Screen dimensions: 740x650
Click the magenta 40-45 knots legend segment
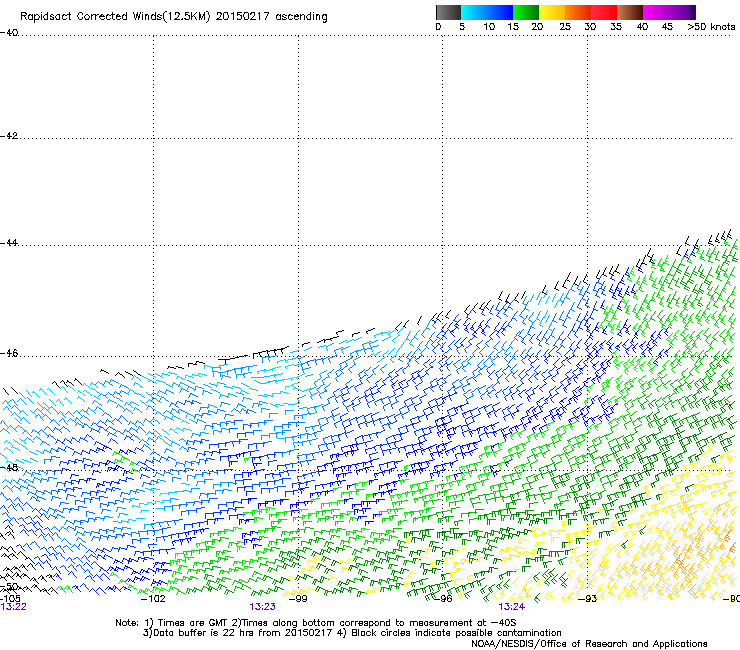coord(656,12)
